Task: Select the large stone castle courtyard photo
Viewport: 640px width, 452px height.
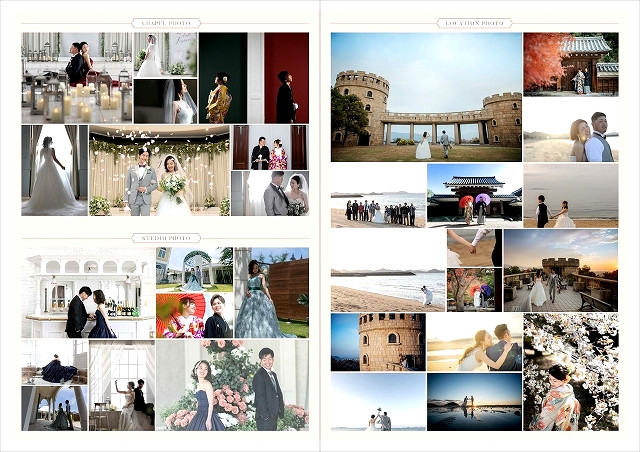Action: pos(426,96)
